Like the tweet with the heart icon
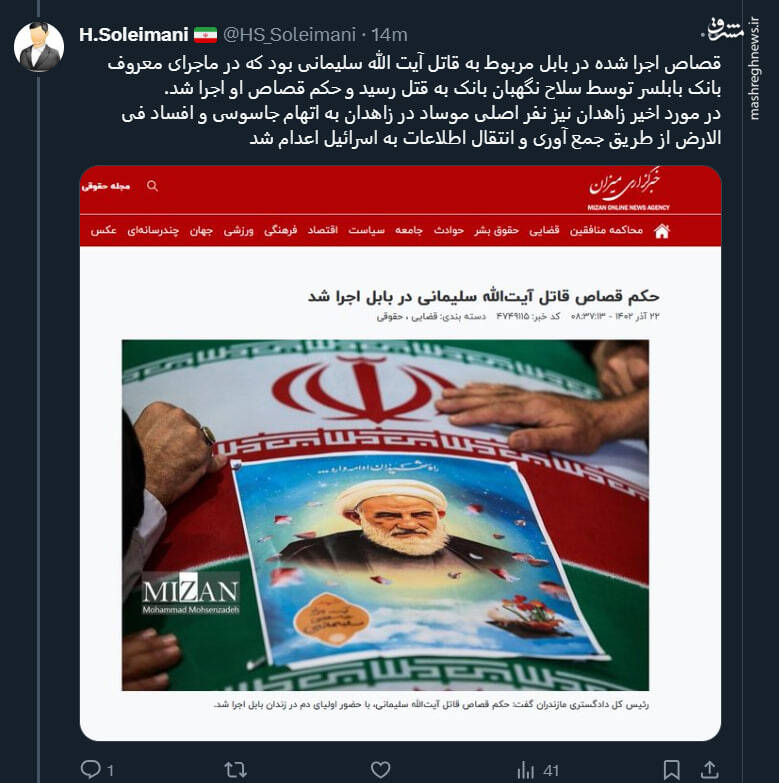The image size is (779, 783). tap(381, 770)
